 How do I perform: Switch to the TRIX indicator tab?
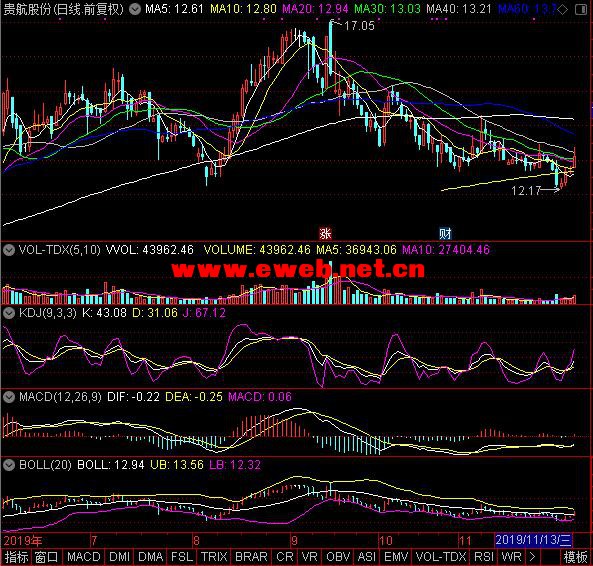(x=214, y=557)
